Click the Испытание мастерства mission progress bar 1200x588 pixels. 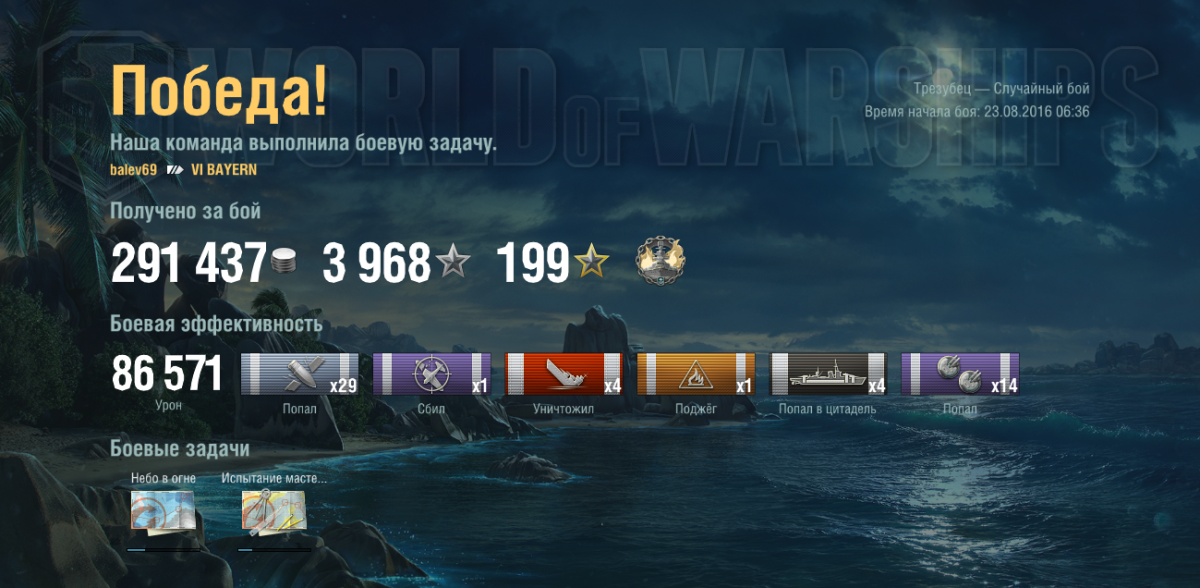276,549
